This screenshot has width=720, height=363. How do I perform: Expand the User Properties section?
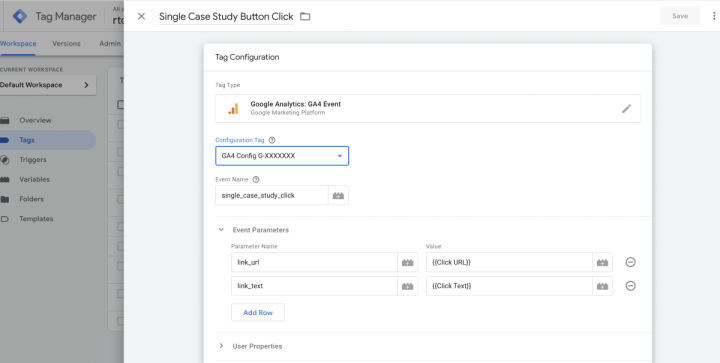pyautogui.click(x=221, y=346)
